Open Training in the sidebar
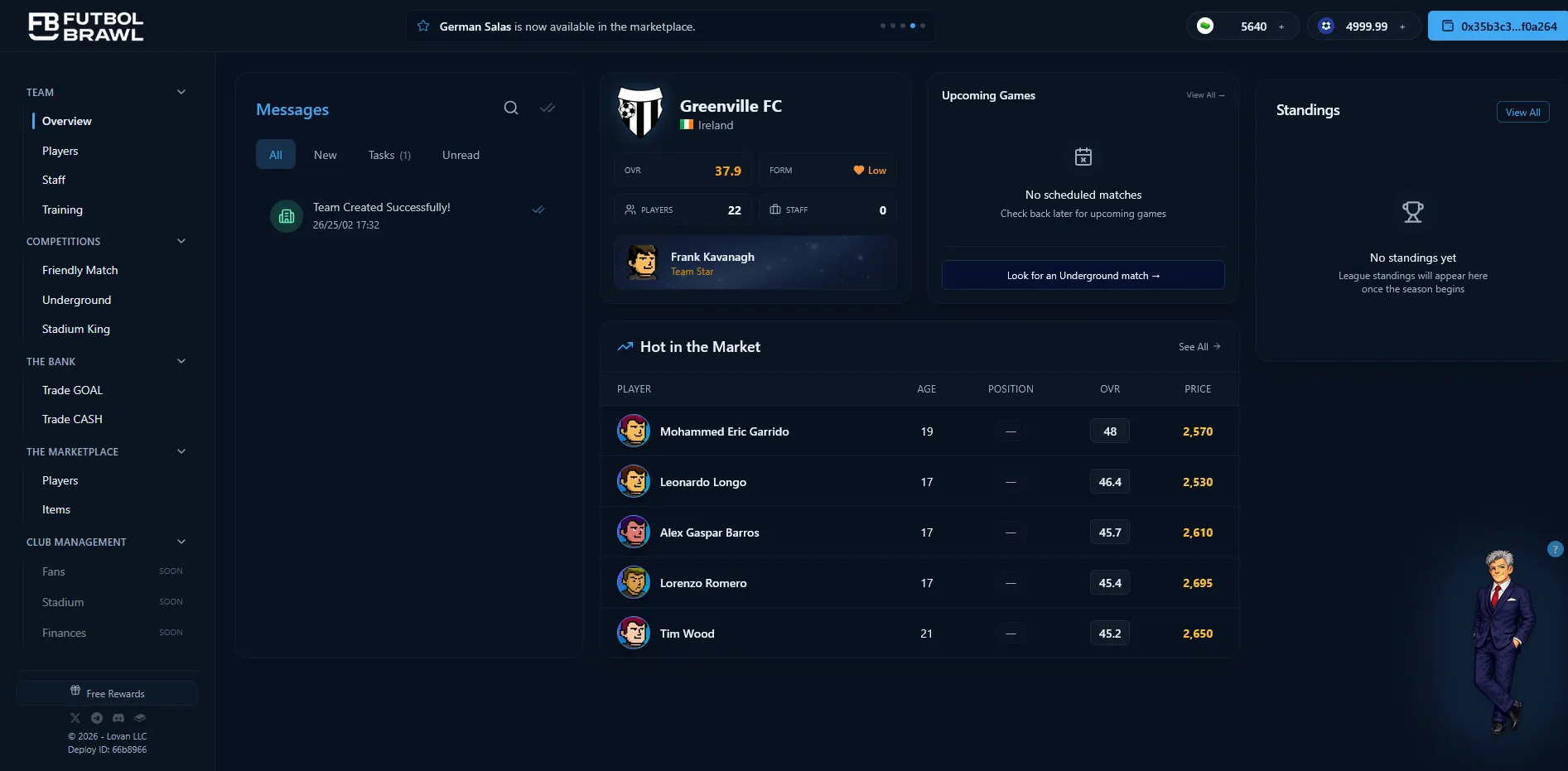 pyautogui.click(x=62, y=210)
